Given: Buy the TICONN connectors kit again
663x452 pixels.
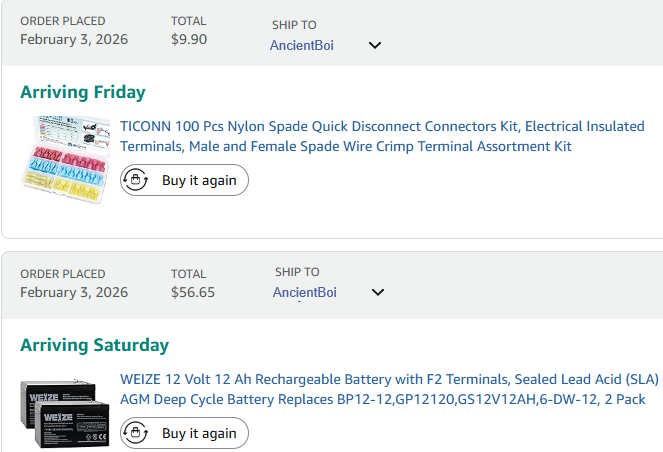Looking at the screenshot, I should [184, 180].
